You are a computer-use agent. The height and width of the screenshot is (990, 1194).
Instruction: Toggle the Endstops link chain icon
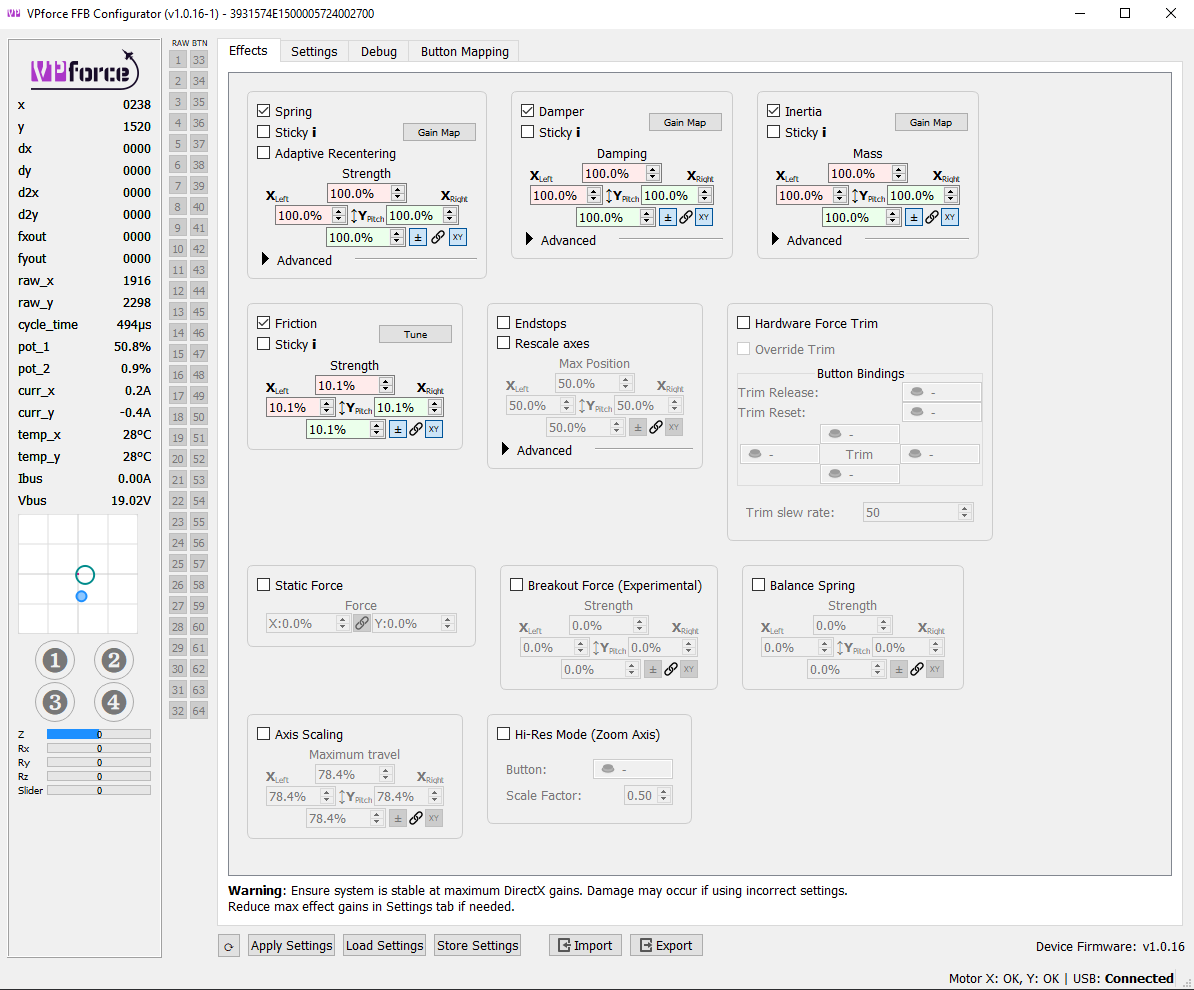(x=656, y=427)
